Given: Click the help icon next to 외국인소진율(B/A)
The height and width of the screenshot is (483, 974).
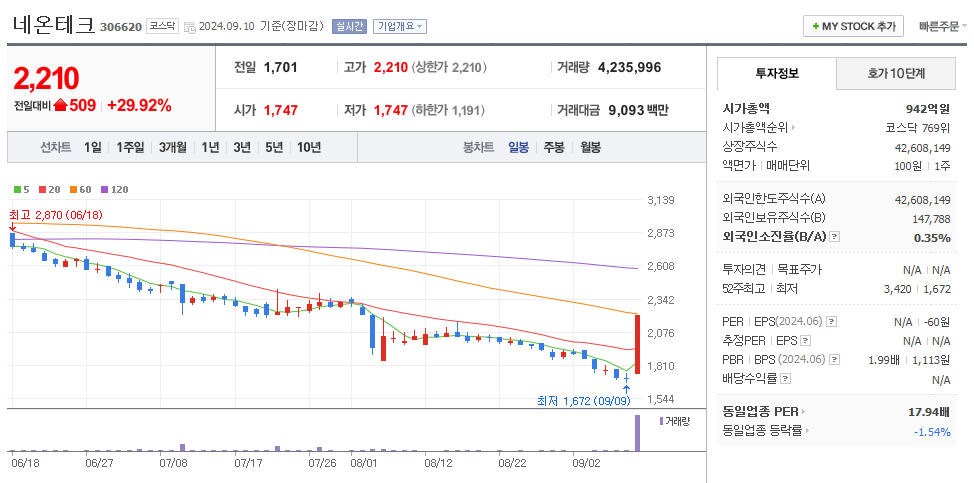Looking at the screenshot, I should [x=835, y=237].
